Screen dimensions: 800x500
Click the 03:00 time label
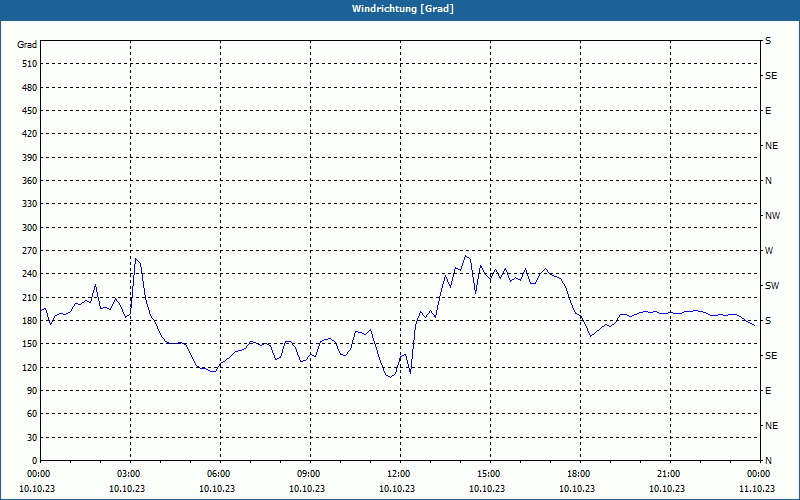128,474
